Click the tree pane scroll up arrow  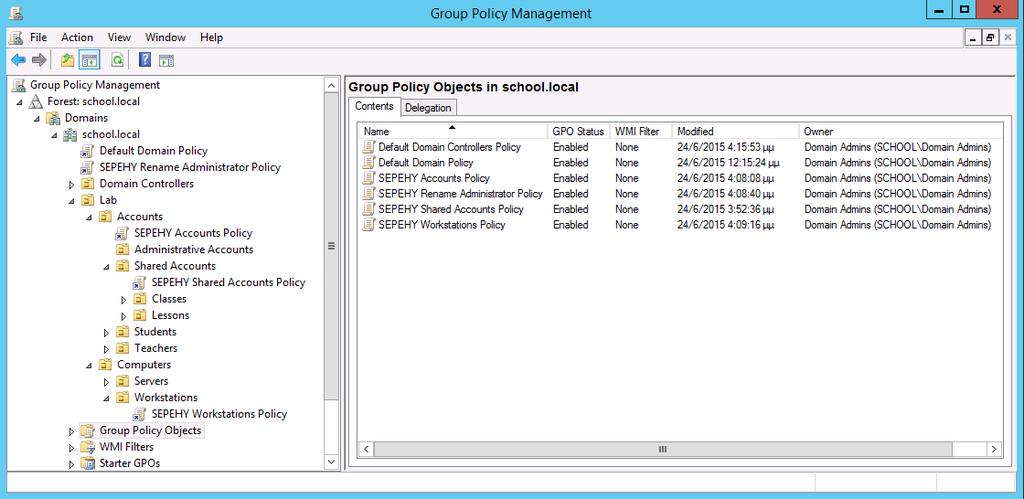[331, 86]
